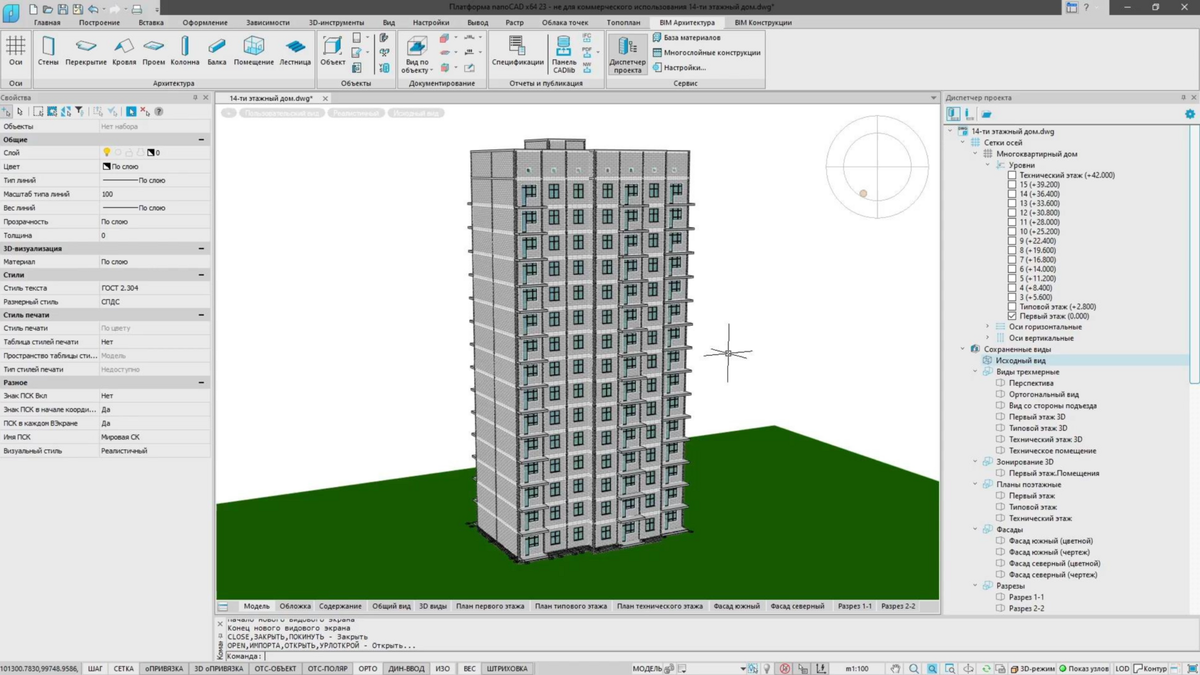Check level 15 (+39.200)
This screenshot has height=675, width=1200.
pos(1012,184)
